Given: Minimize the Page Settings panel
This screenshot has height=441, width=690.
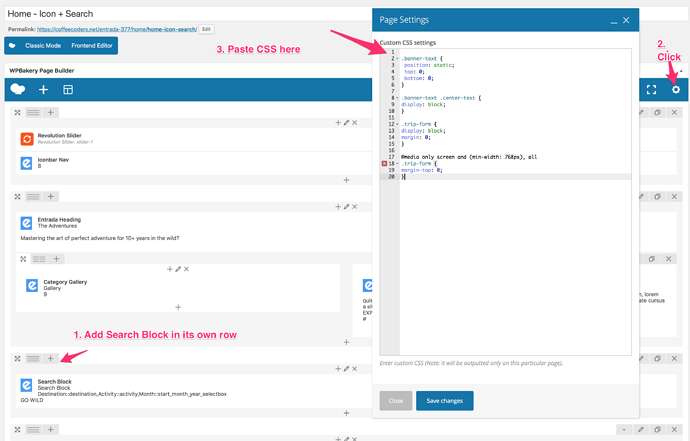Looking at the screenshot, I should click(x=614, y=21).
